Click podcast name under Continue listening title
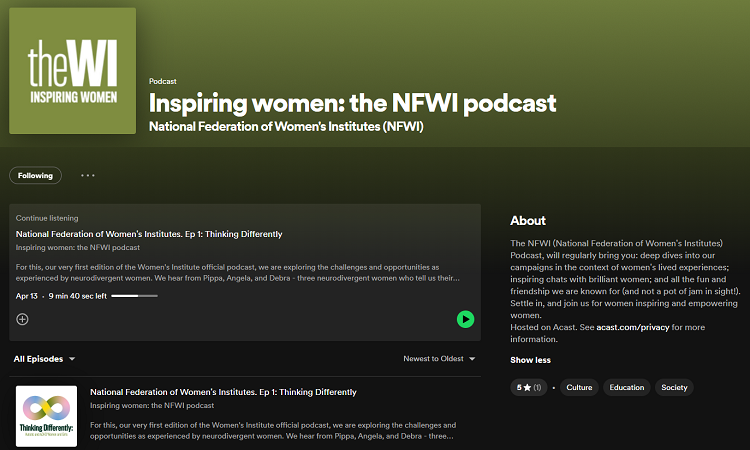 click(x=77, y=248)
